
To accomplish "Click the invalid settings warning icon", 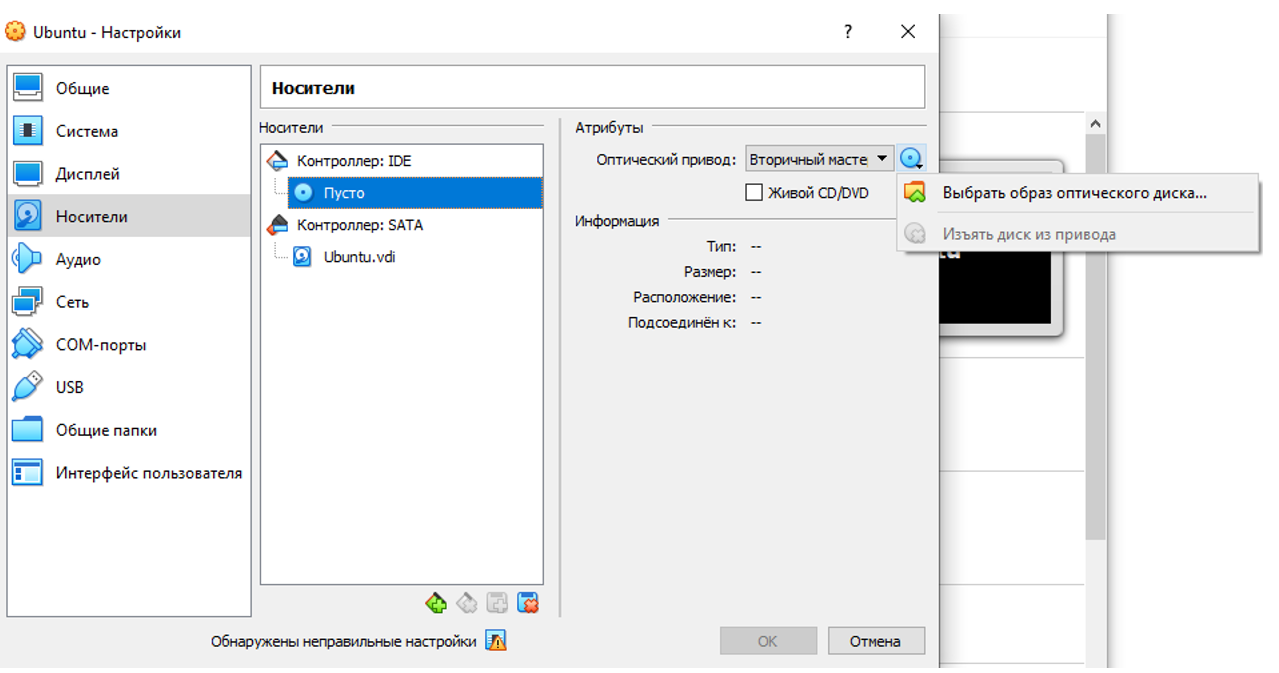I will tap(496, 641).
